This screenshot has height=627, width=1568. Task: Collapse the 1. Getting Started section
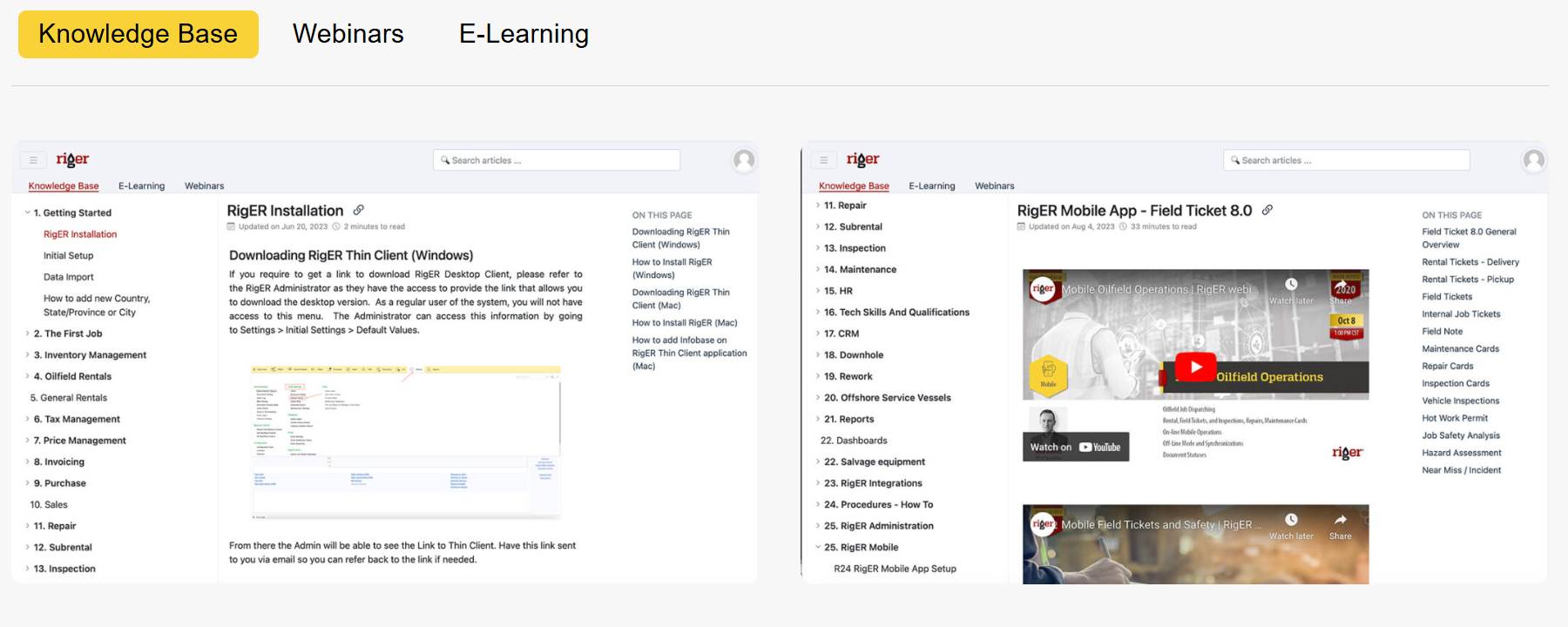[x=27, y=212]
